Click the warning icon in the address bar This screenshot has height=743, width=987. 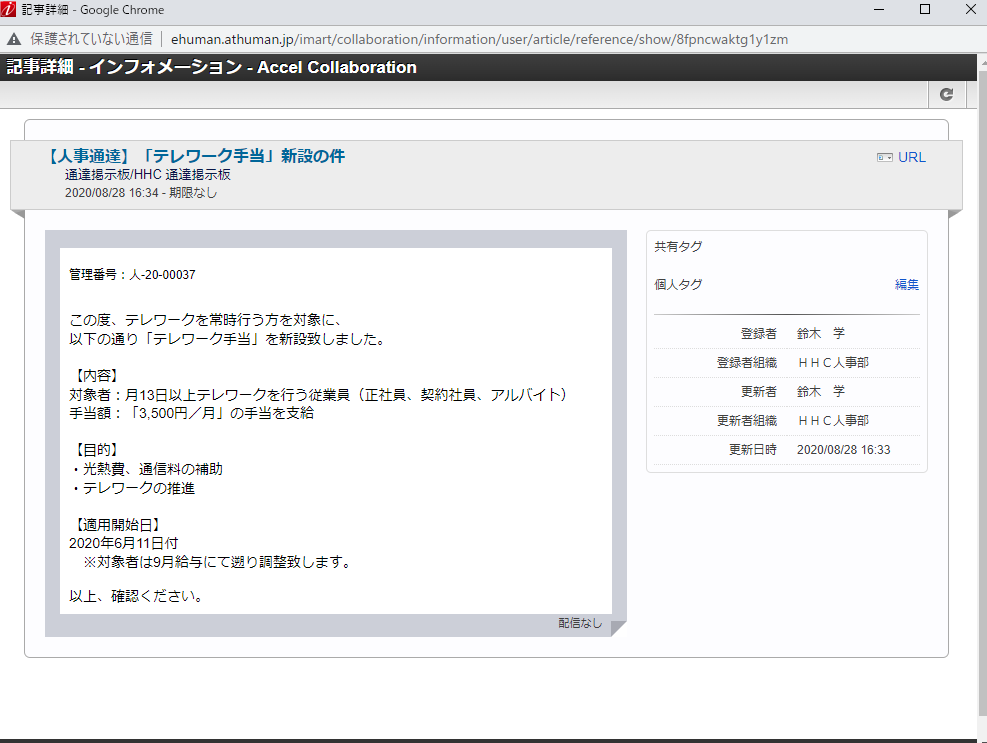pyautogui.click(x=12, y=38)
